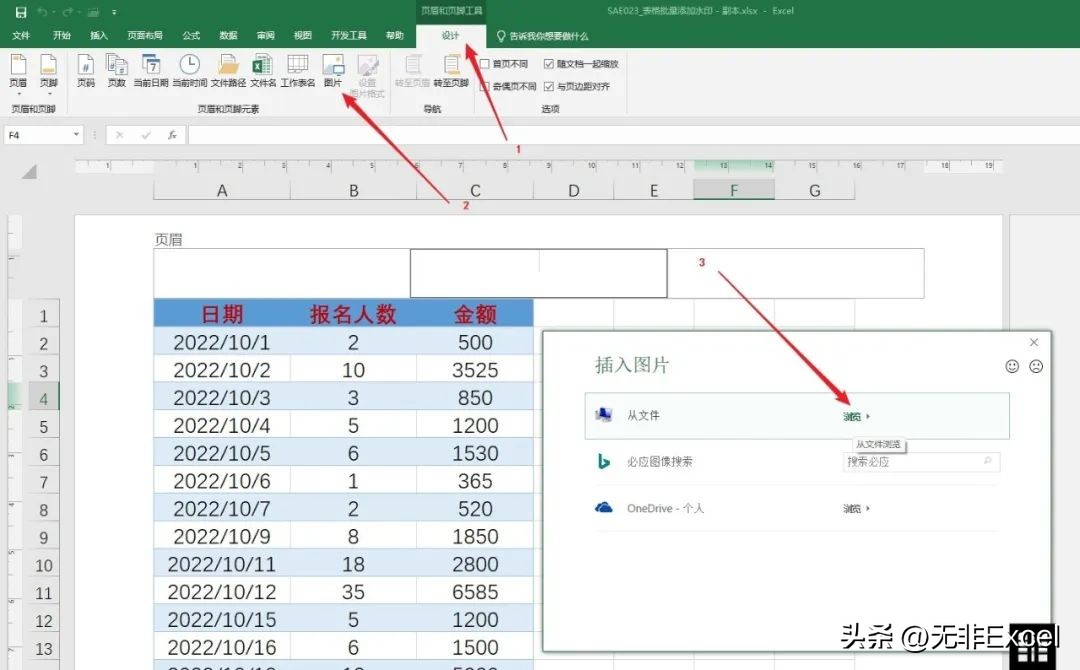The height and width of the screenshot is (670, 1080).
Task: Expand the Name Box dropdown arrow
Action: tap(76, 135)
